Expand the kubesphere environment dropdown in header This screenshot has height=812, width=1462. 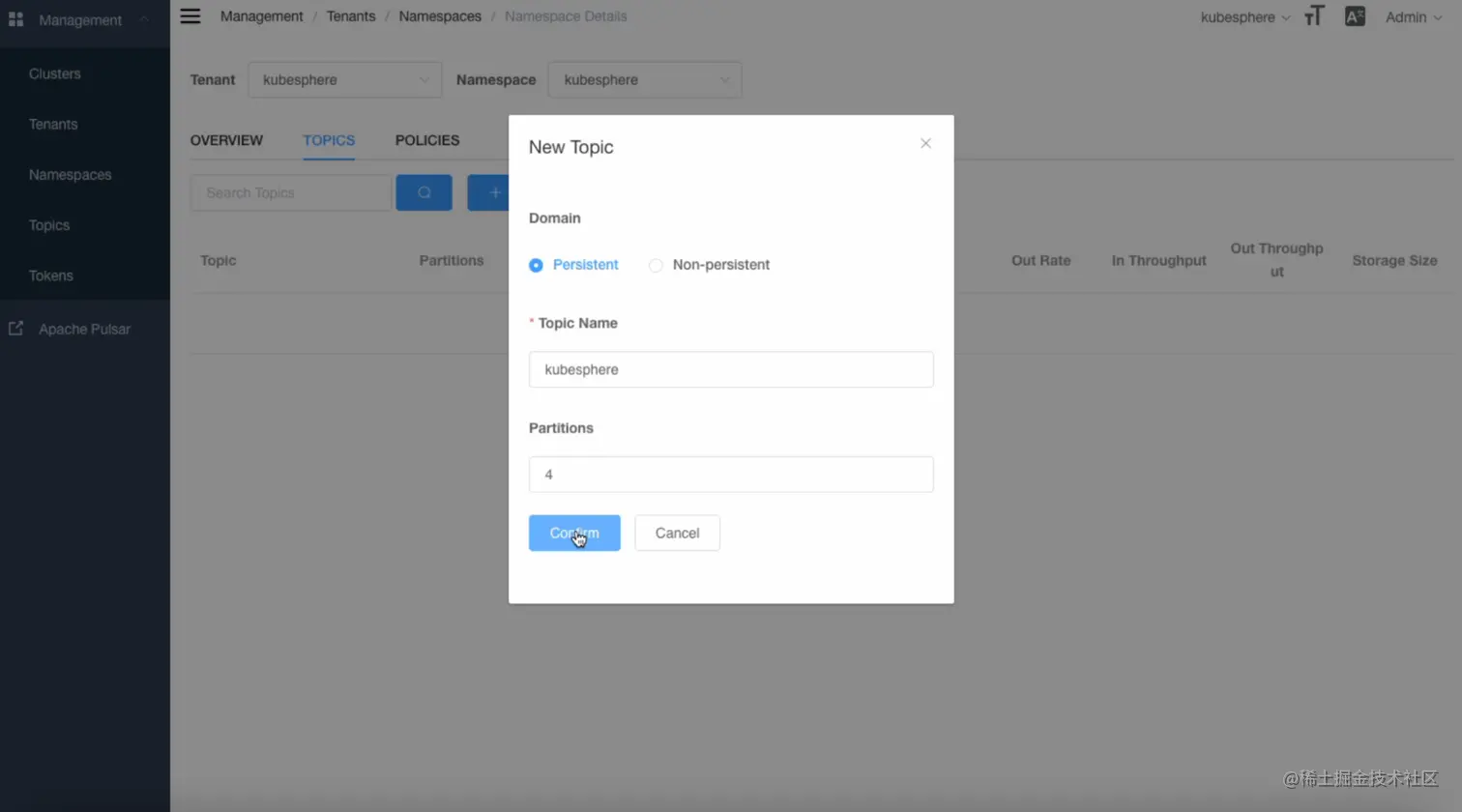tap(1244, 17)
